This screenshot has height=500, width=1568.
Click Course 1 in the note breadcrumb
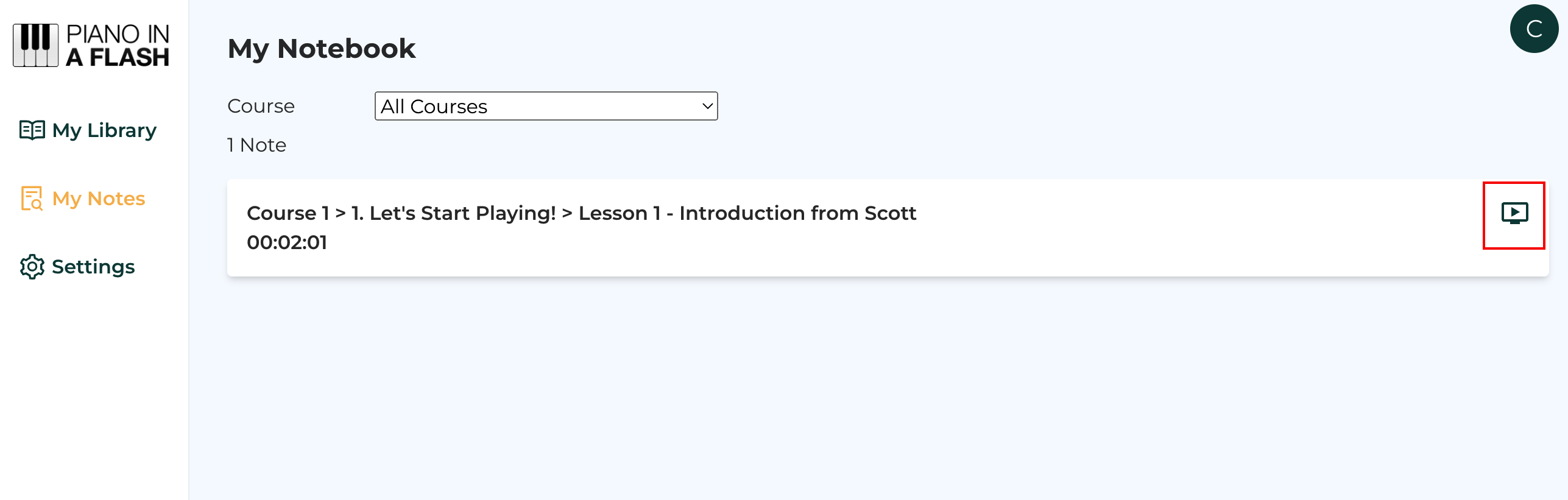288,213
